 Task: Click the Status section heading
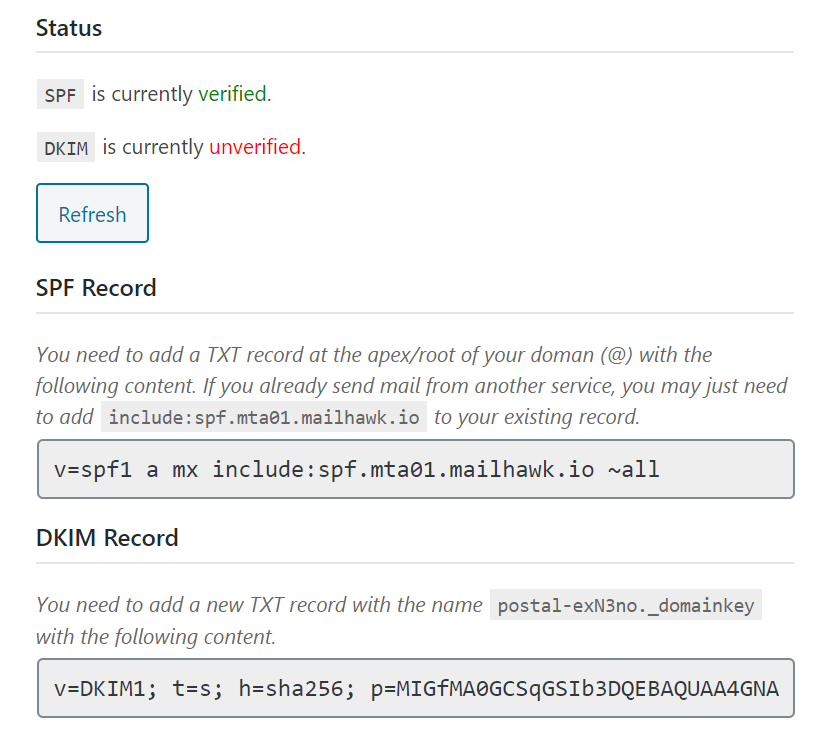(x=69, y=28)
